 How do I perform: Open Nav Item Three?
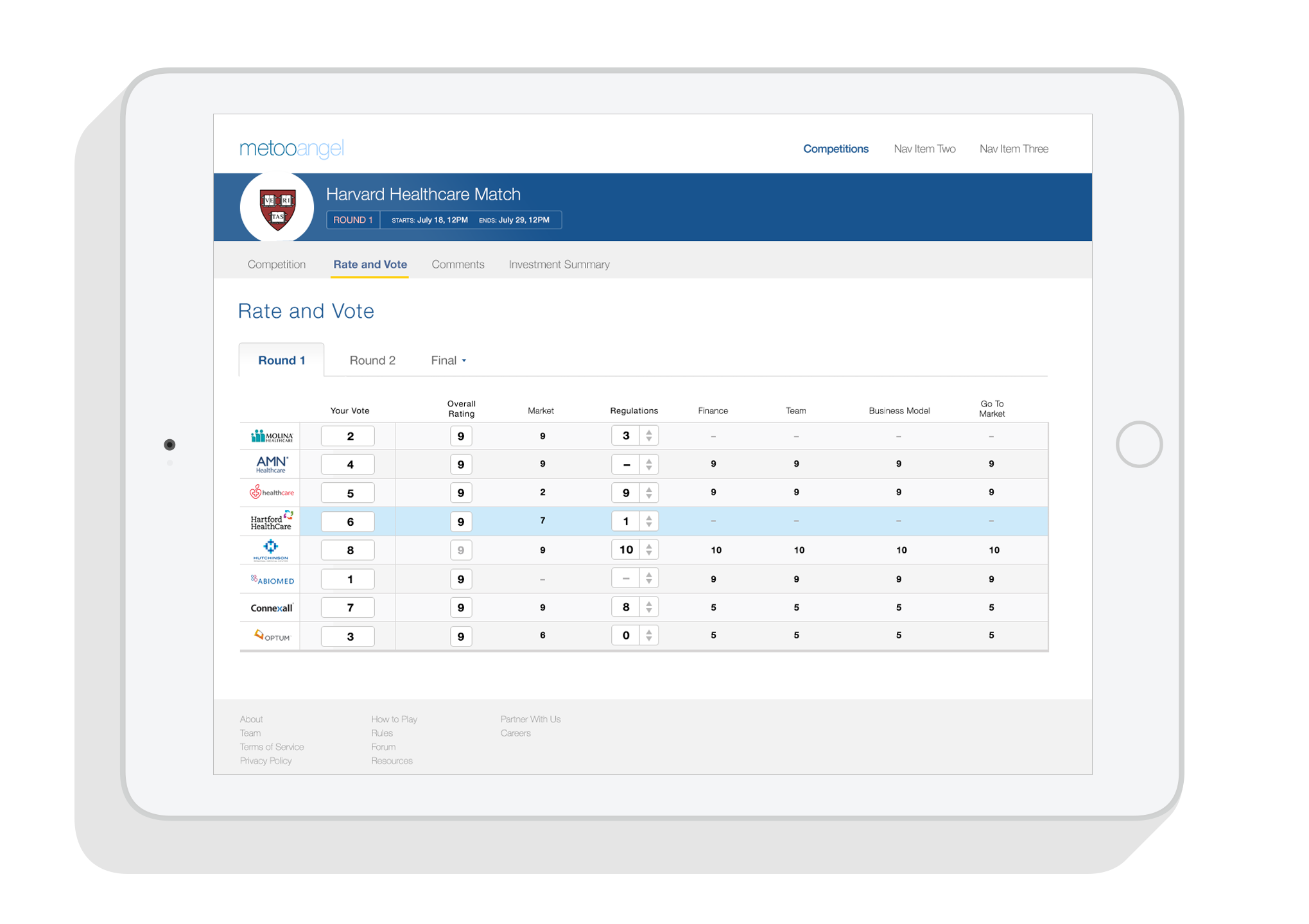click(1014, 149)
